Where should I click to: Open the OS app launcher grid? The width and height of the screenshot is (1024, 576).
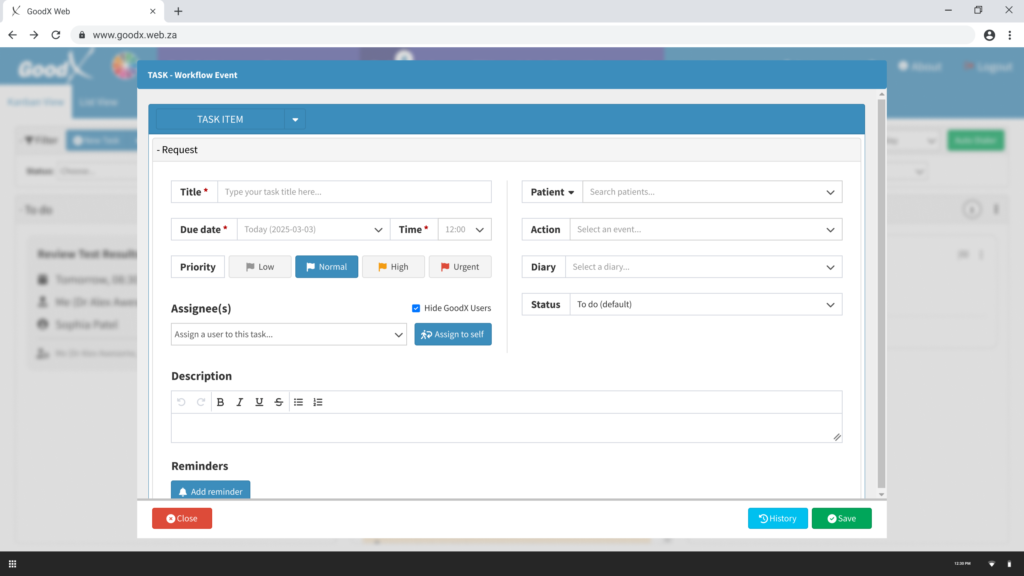(12, 564)
